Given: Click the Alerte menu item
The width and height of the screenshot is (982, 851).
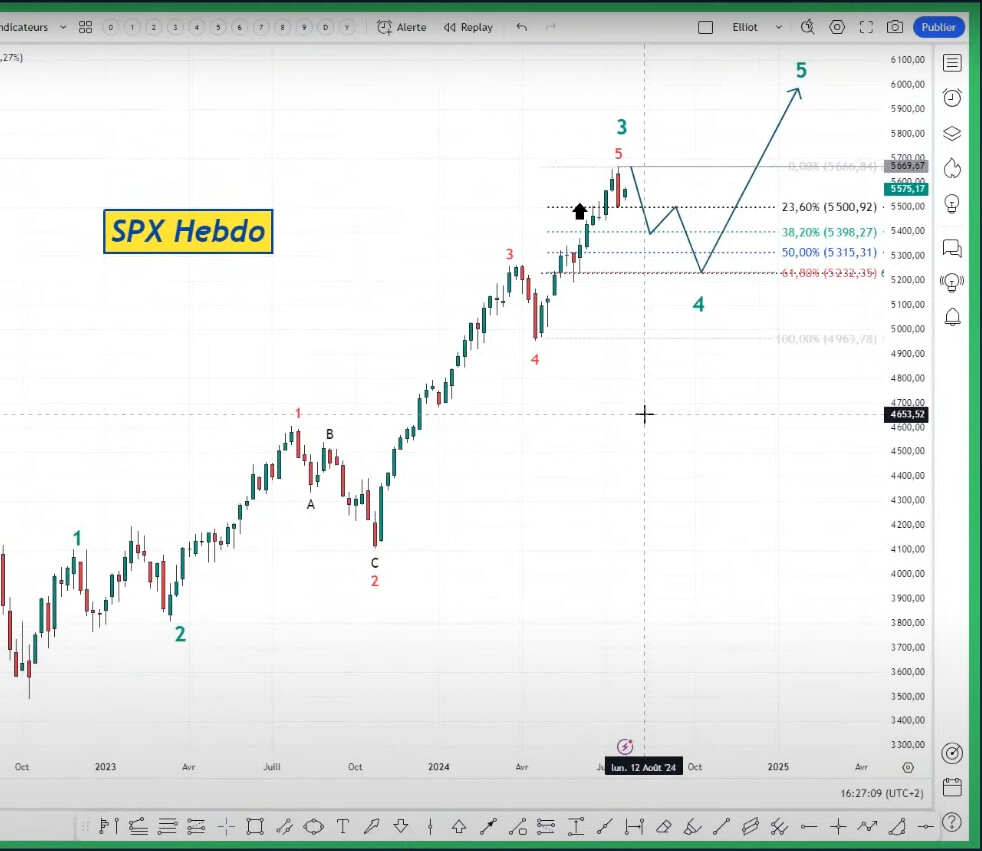Looking at the screenshot, I should 401,27.
